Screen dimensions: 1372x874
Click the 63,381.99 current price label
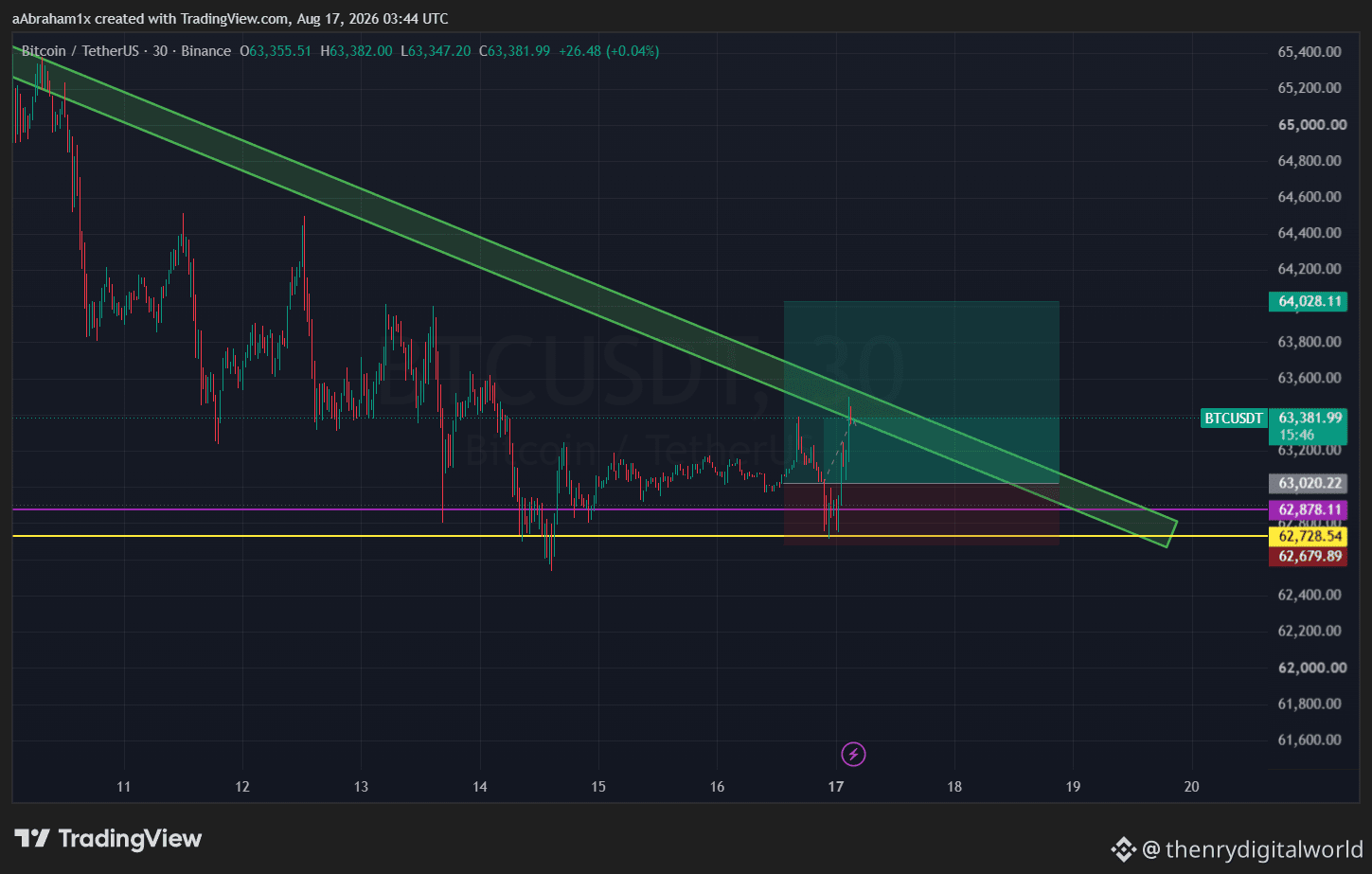pos(1310,418)
